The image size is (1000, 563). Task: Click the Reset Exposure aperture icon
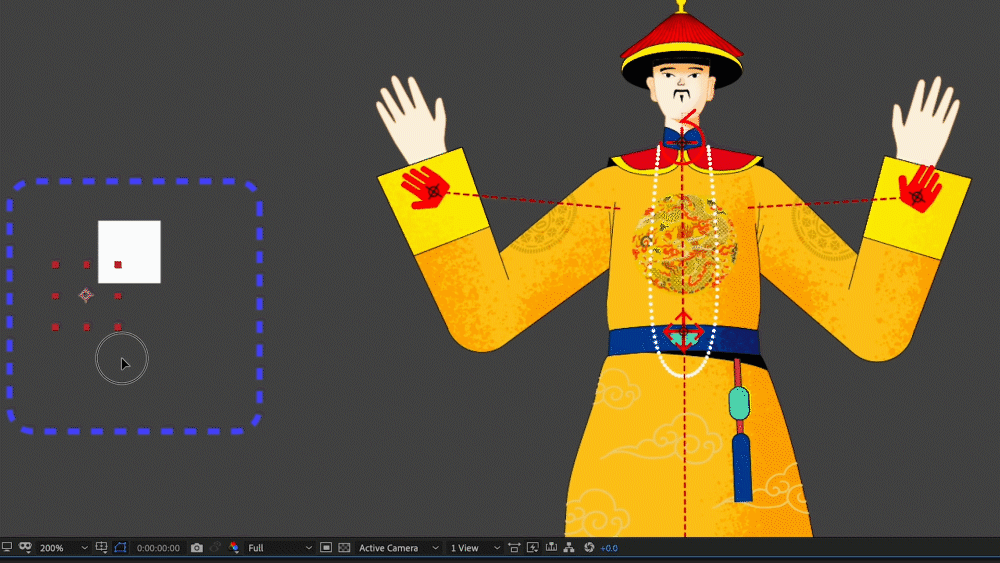point(589,547)
